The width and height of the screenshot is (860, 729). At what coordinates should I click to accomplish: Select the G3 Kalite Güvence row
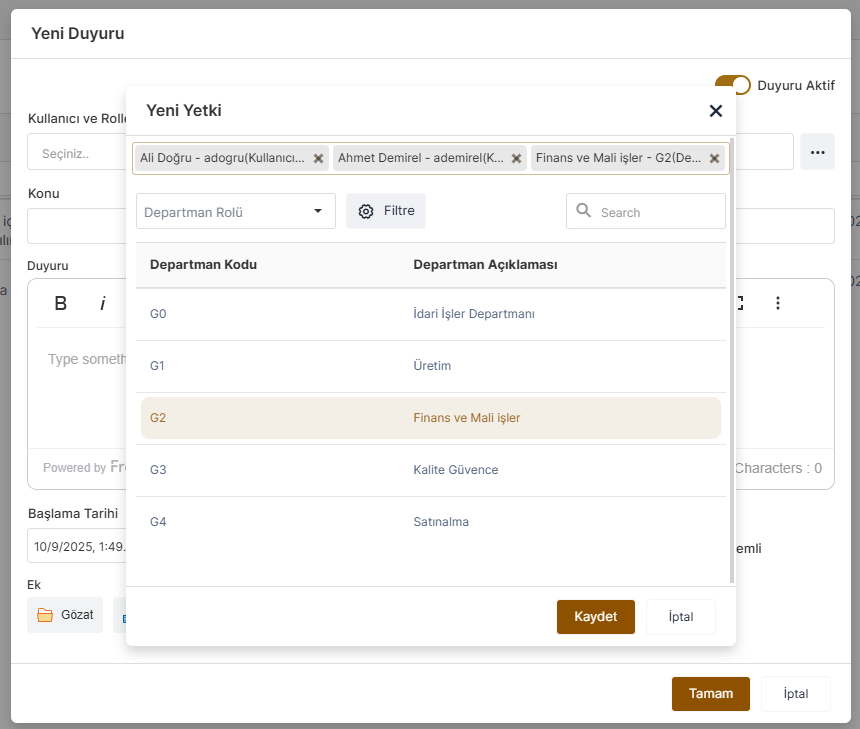click(x=430, y=470)
